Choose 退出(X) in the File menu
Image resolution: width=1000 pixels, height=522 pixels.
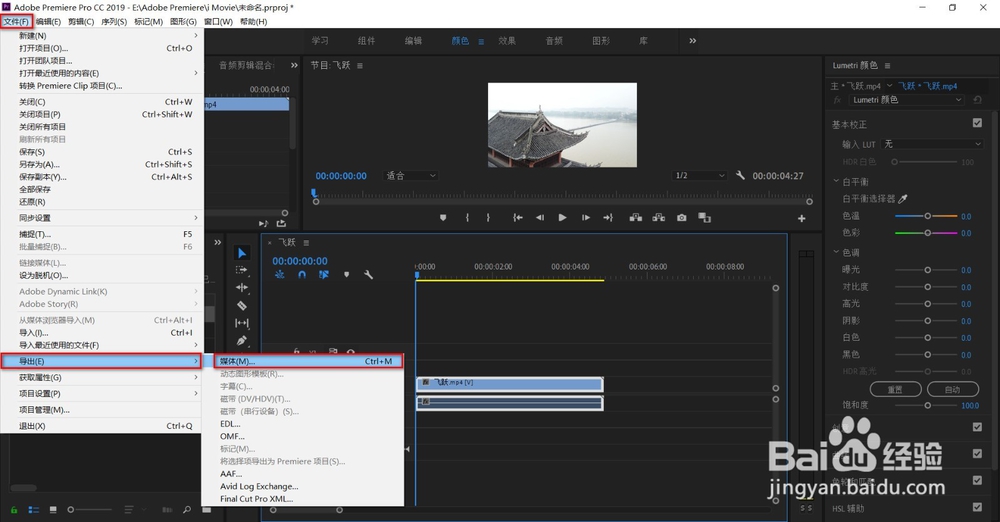pos(102,426)
